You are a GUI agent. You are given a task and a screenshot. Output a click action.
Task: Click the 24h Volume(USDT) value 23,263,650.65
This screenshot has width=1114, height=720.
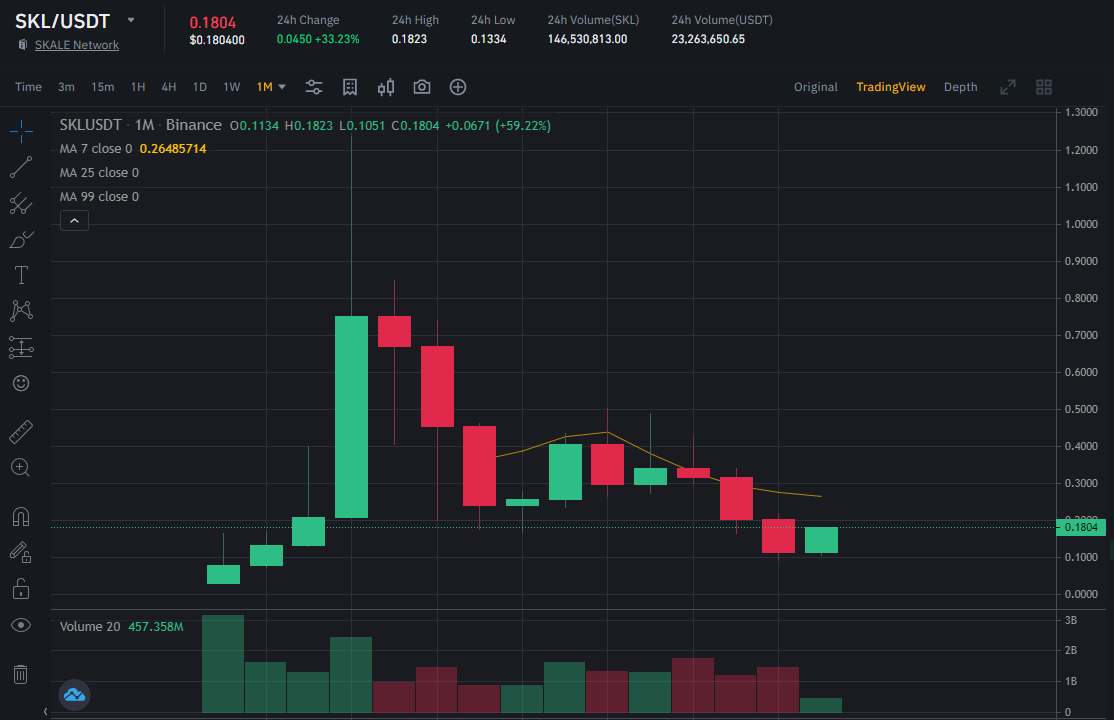point(708,39)
